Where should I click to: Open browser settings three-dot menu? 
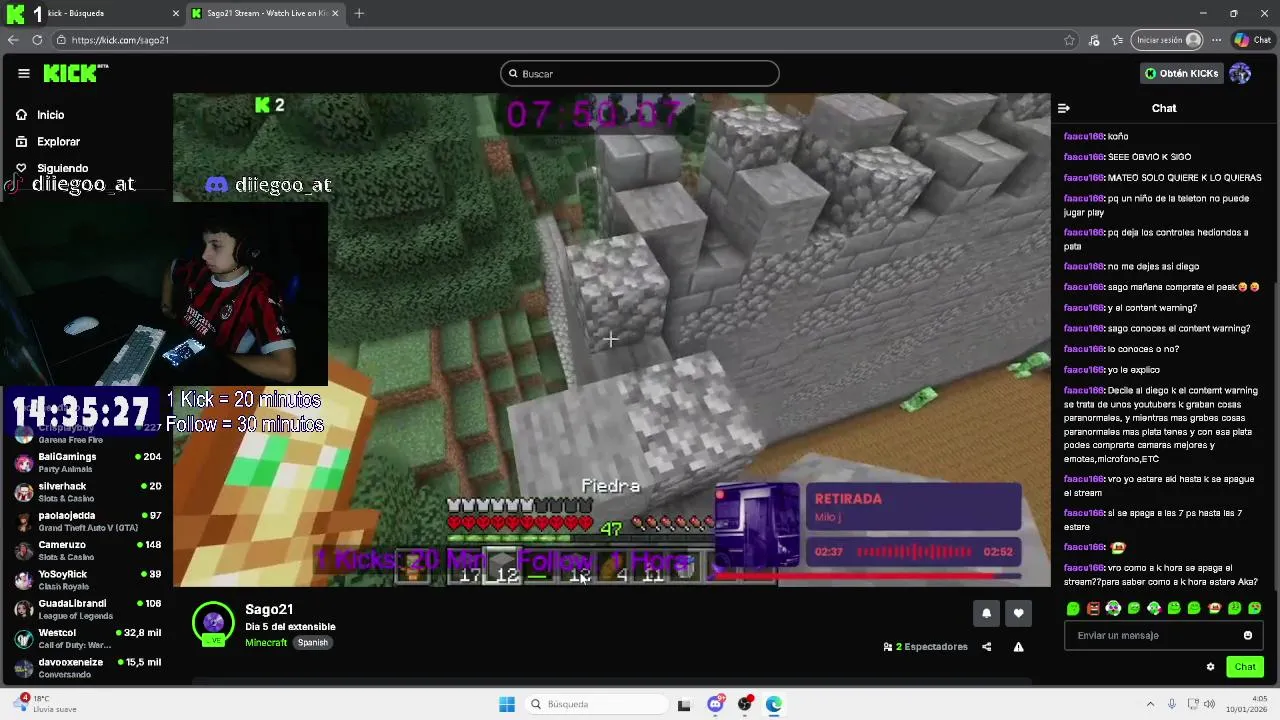[1216, 40]
